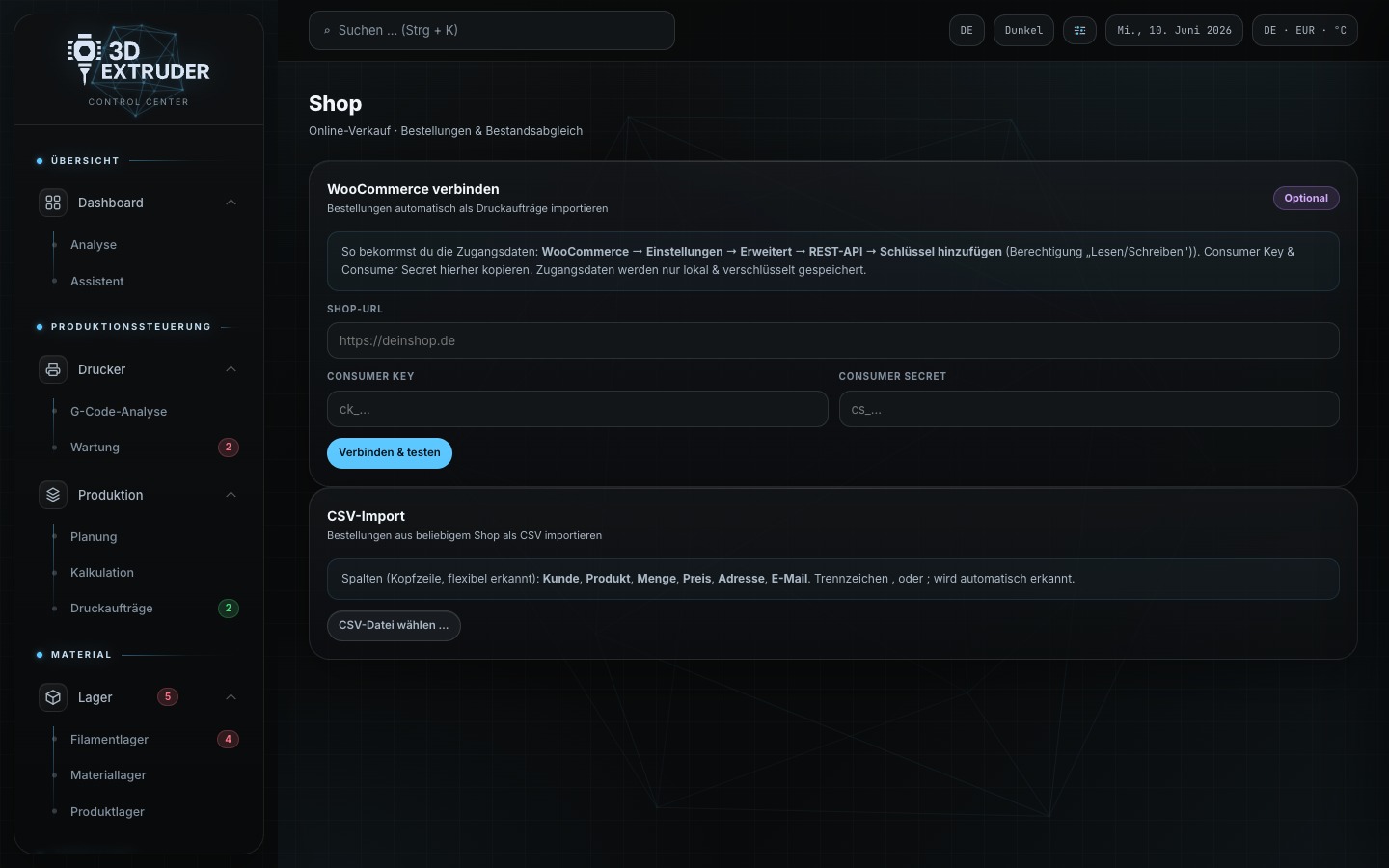Open the Assistent page

tap(97, 282)
